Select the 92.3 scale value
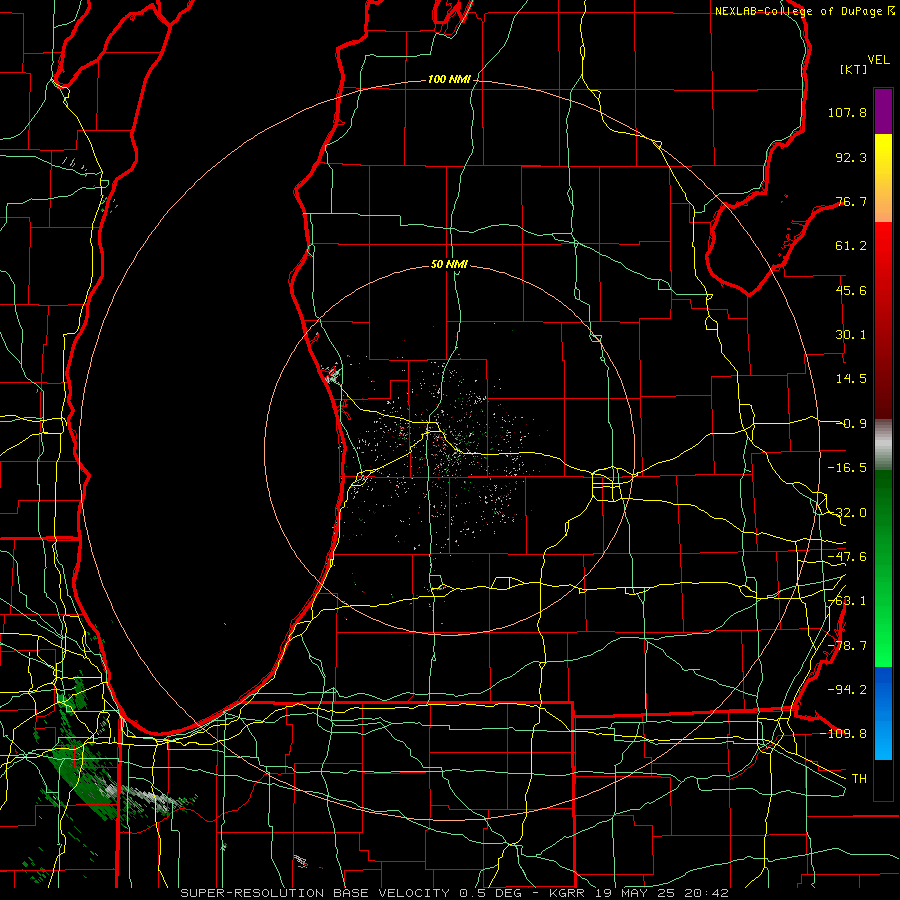The height and width of the screenshot is (900, 900). pos(851,157)
